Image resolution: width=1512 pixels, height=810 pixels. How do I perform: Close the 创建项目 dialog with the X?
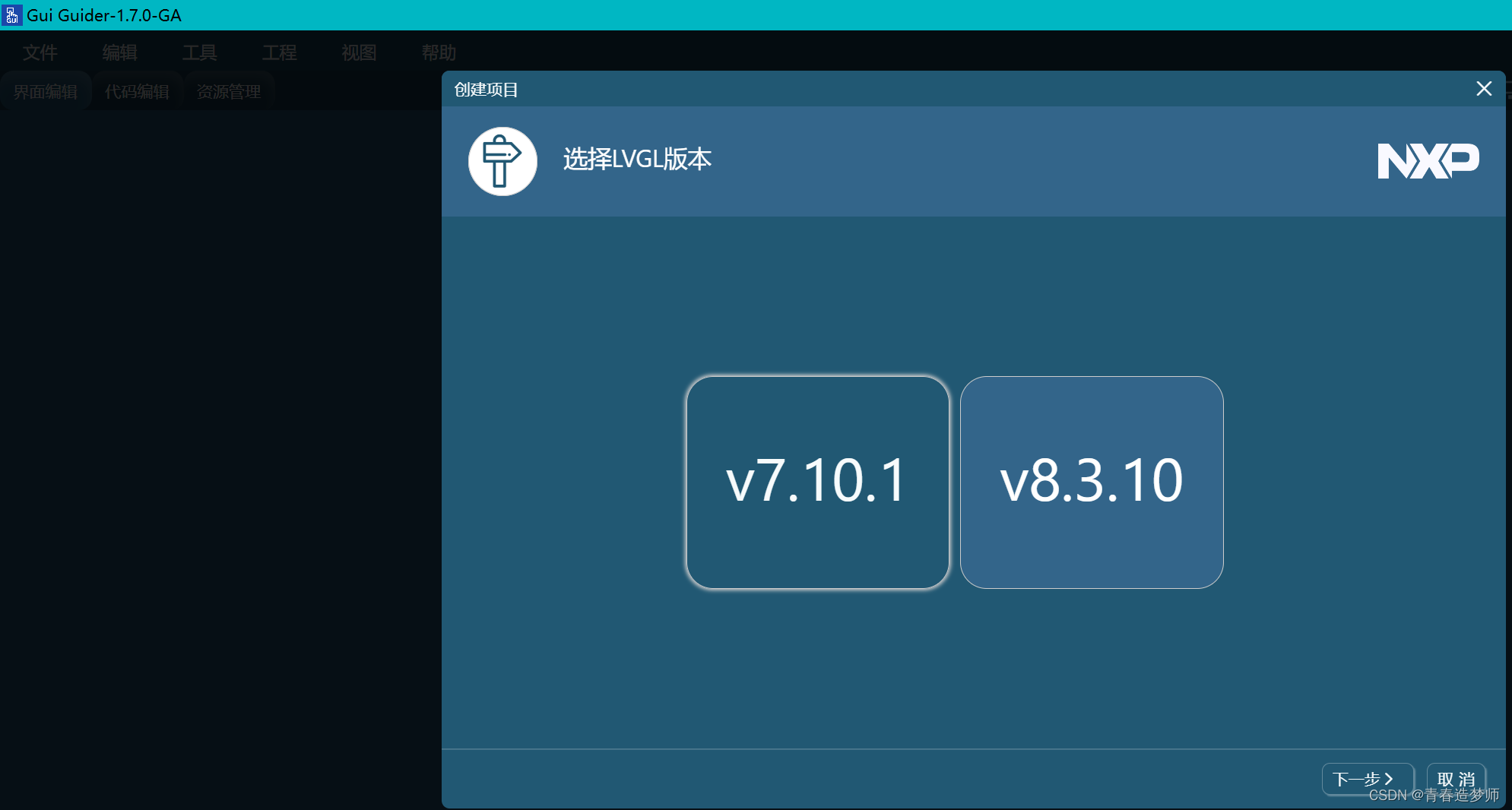click(1482, 89)
